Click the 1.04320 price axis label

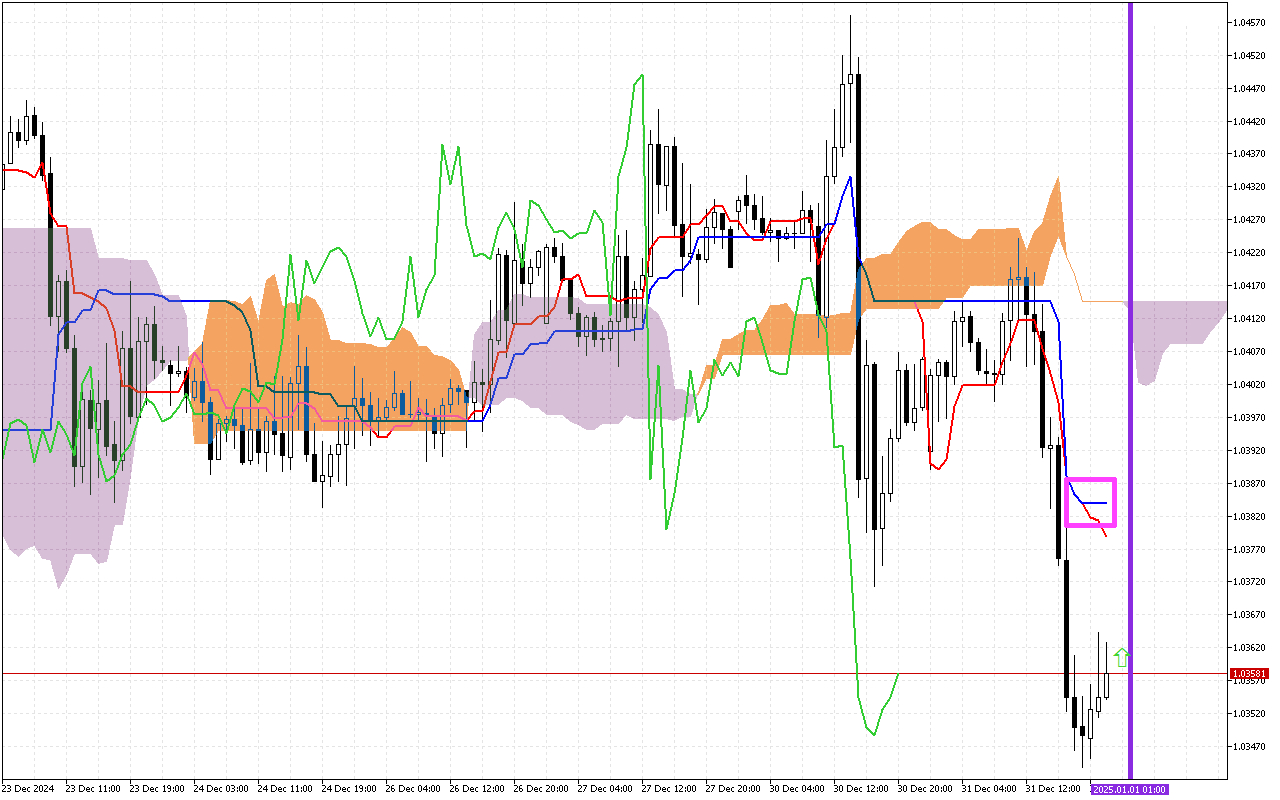click(1247, 187)
